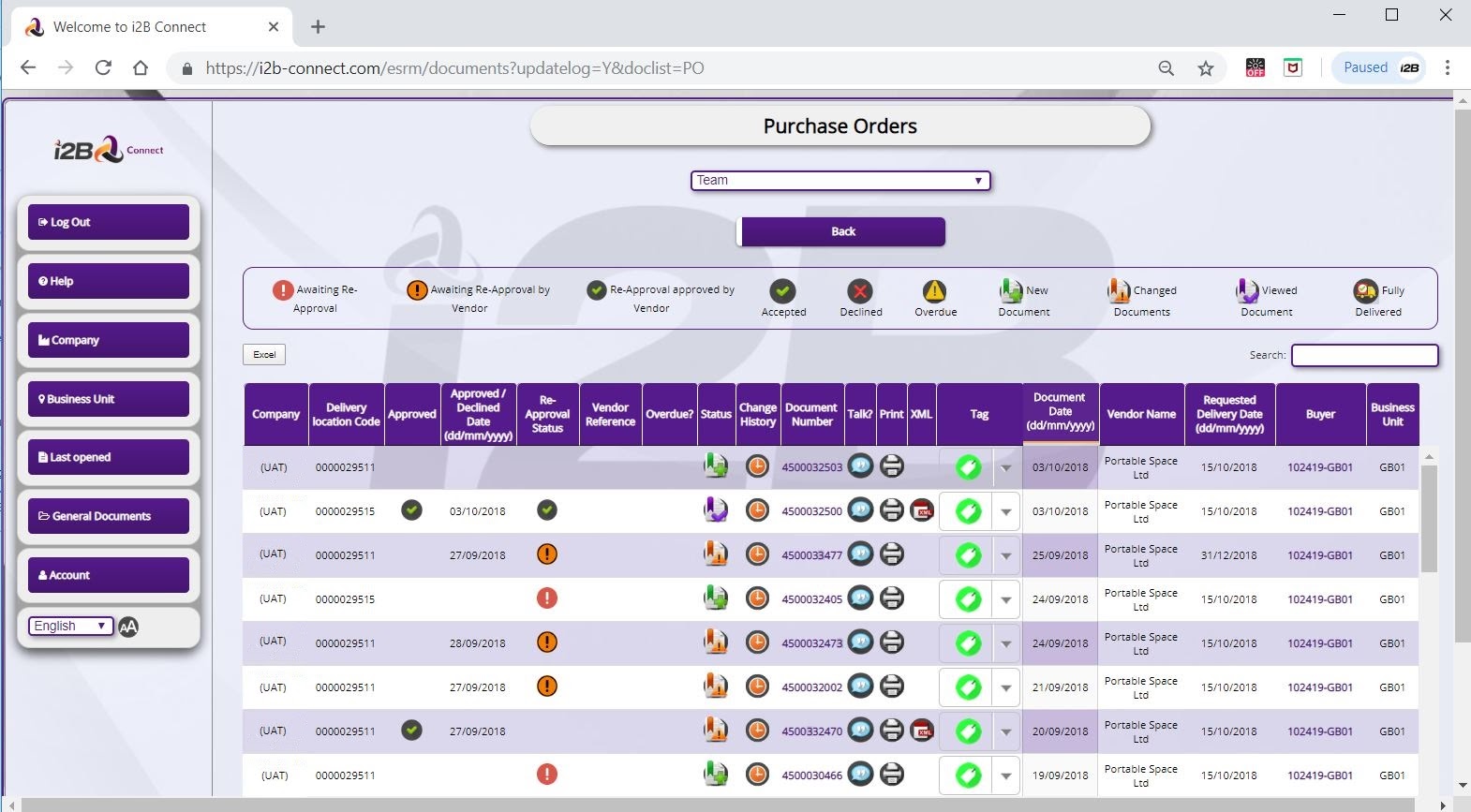Image resolution: width=1471 pixels, height=812 pixels.
Task: Open the XML icon for order 4500032500
Action: point(922,510)
